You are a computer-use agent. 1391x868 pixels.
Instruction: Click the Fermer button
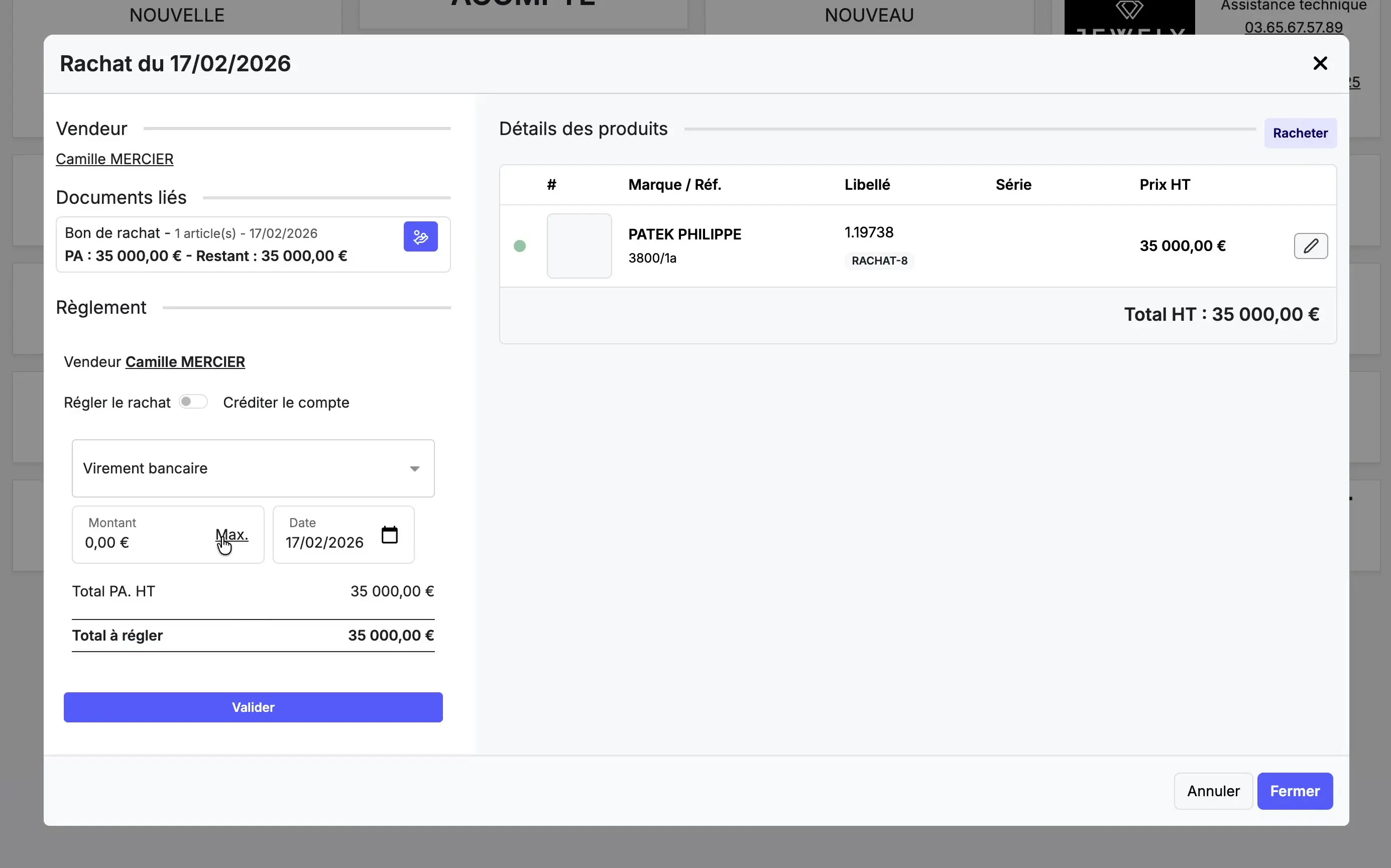click(1295, 791)
